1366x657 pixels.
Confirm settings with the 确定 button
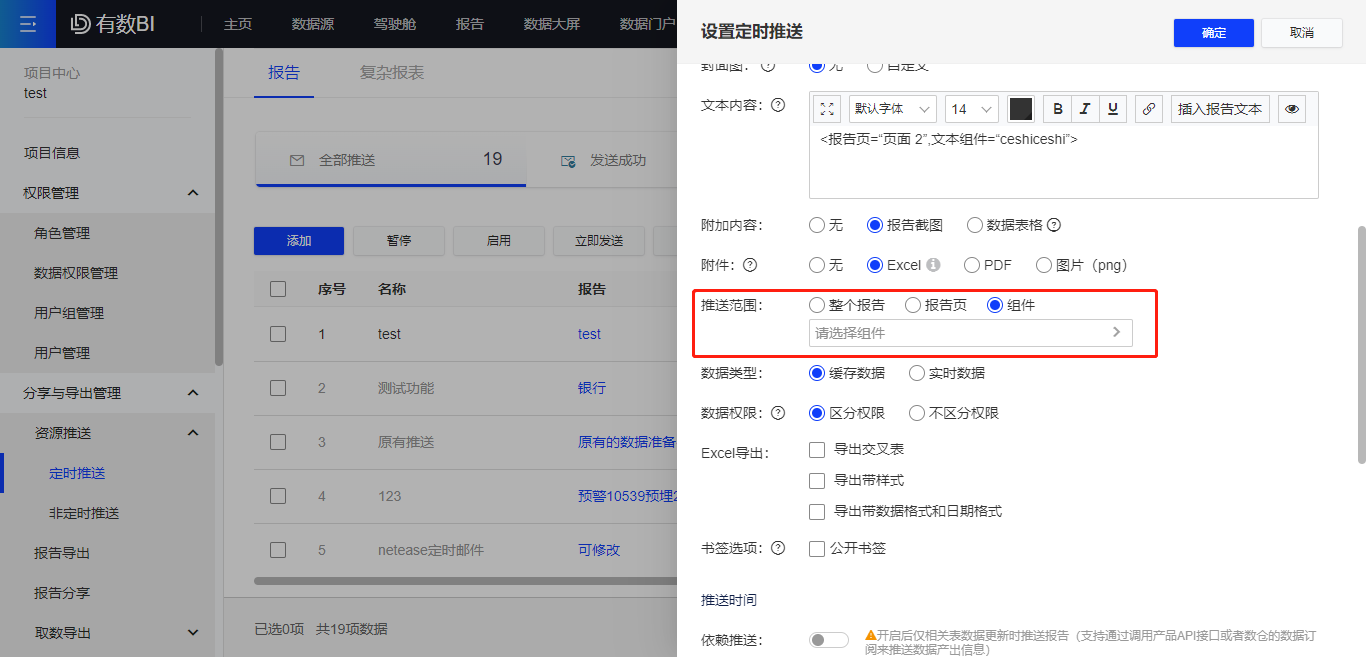(1212, 32)
